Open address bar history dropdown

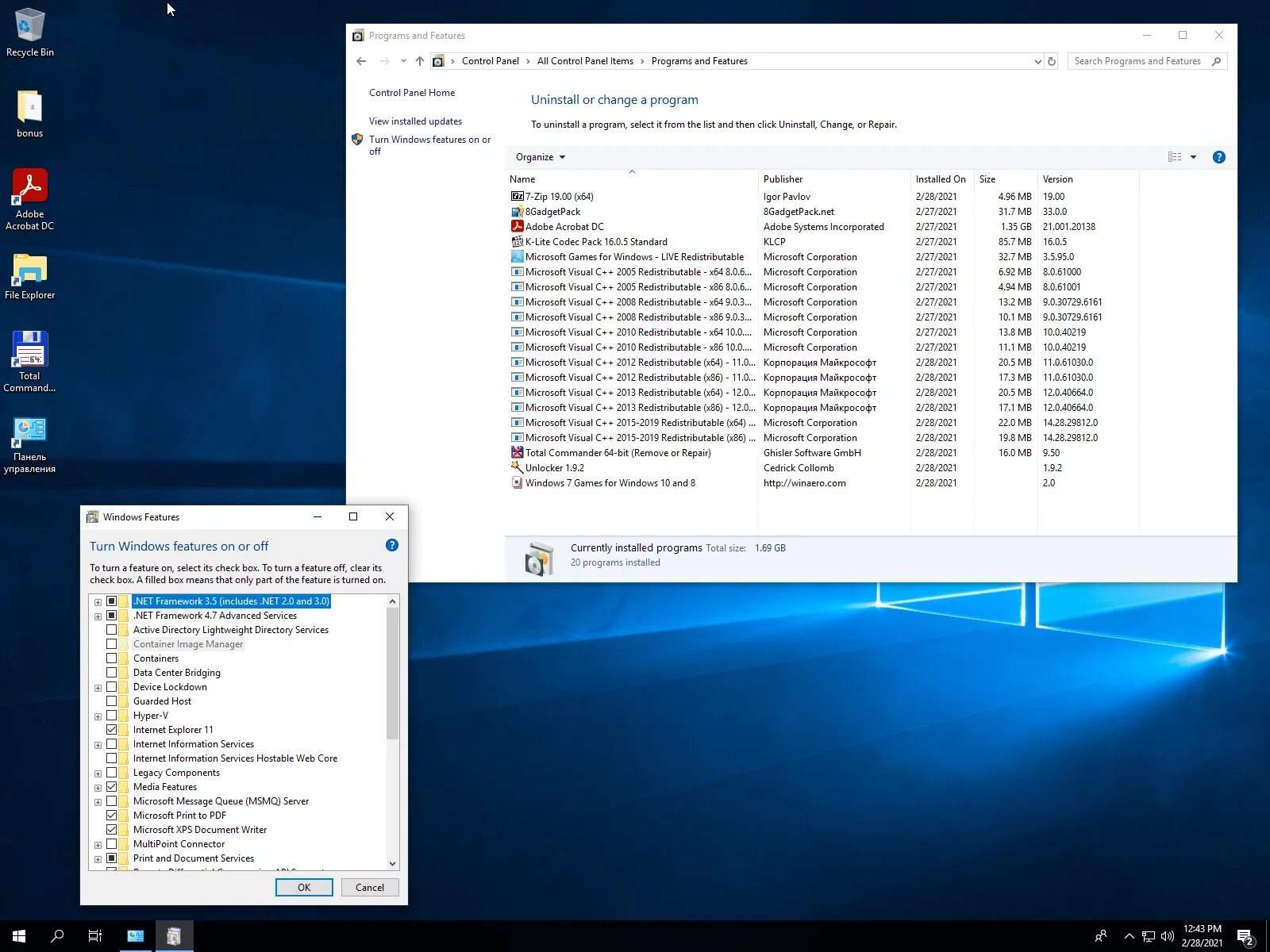tap(1037, 61)
